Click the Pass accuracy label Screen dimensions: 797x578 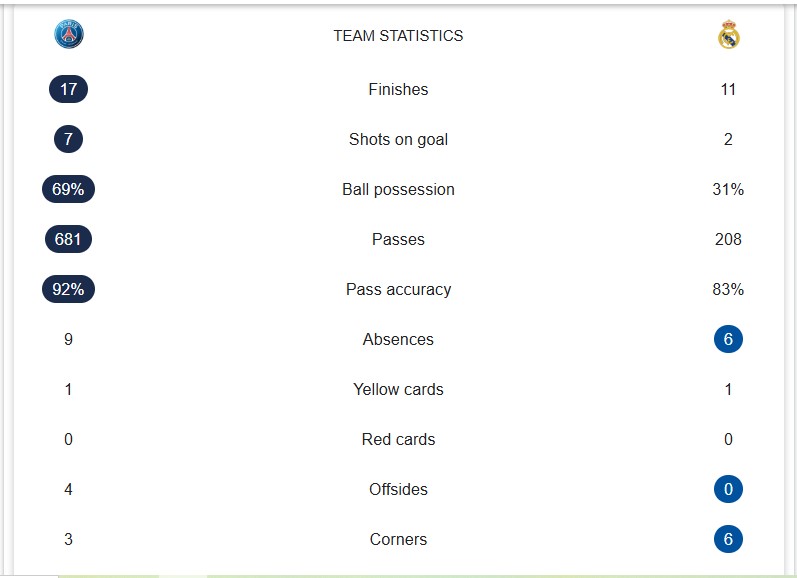tap(398, 289)
